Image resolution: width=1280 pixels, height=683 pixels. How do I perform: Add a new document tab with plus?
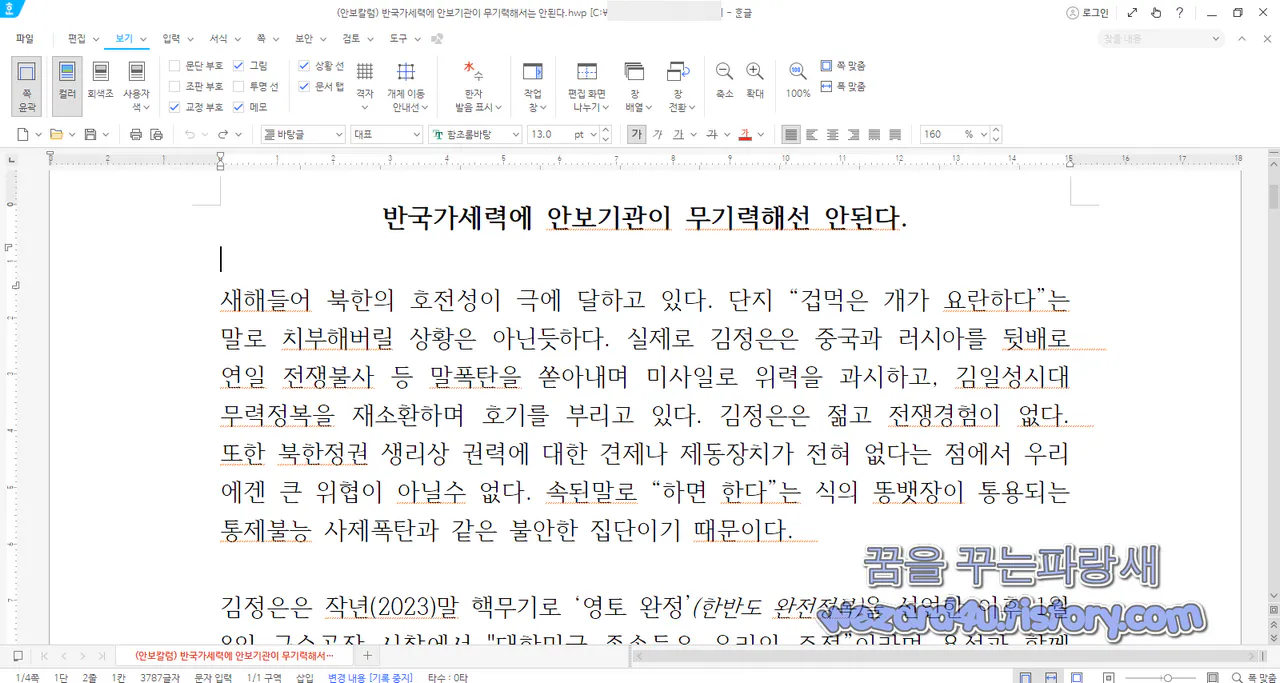tap(367, 656)
